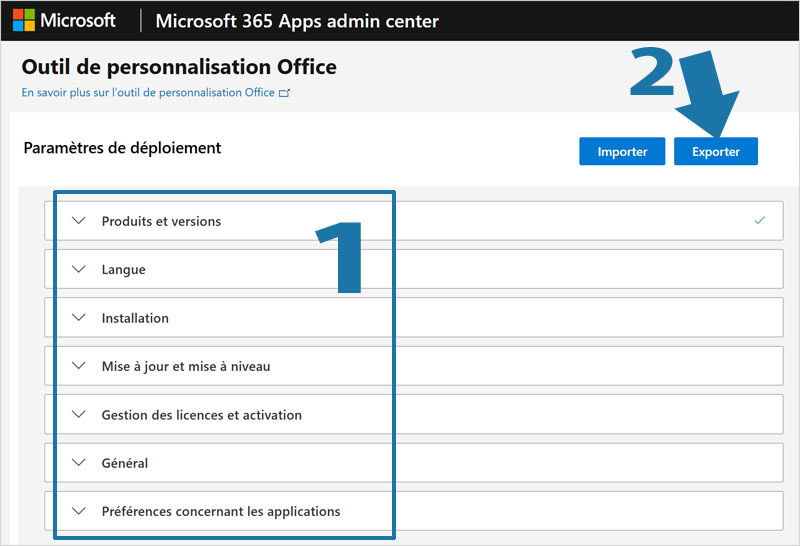Select the Gestion des licences et activation label

click(201, 415)
